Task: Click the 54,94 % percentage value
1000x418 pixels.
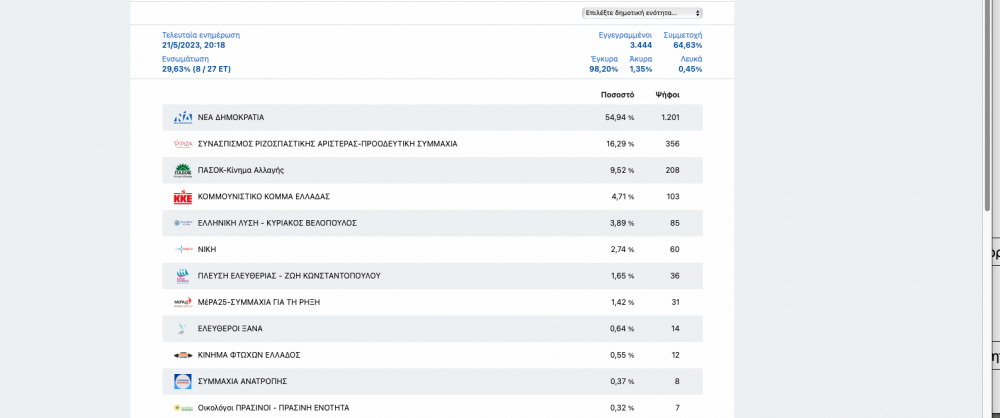Action: tap(620, 117)
